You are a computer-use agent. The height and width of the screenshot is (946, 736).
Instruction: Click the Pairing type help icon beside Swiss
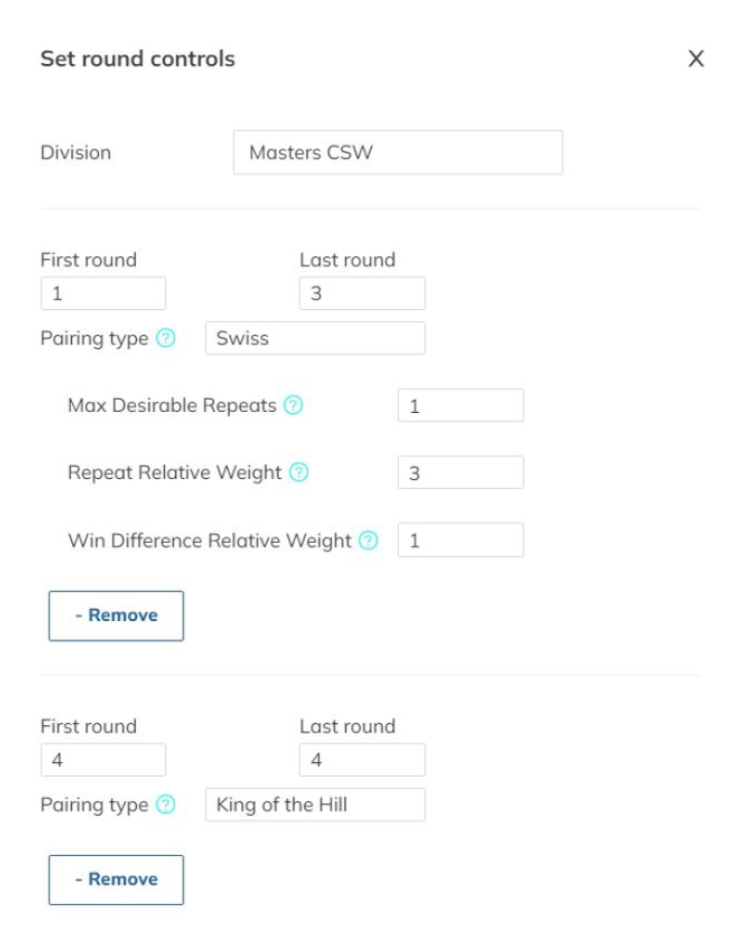[x=166, y=338]
